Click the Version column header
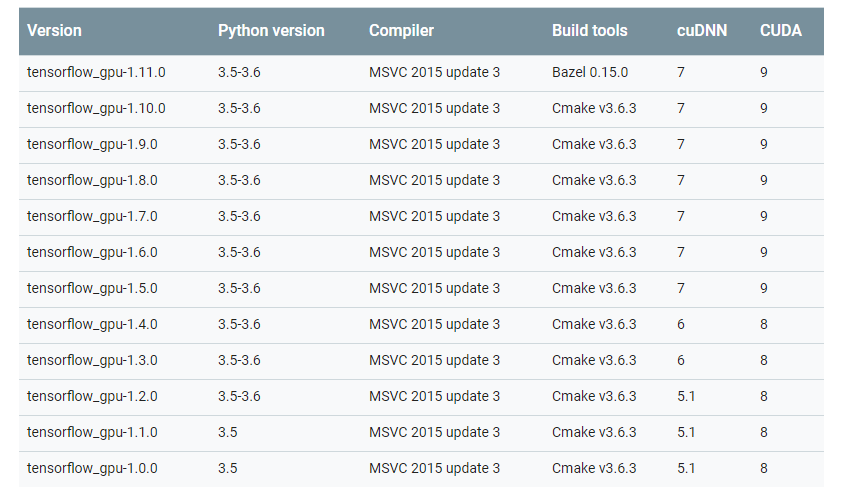 [x=53, y=31]
